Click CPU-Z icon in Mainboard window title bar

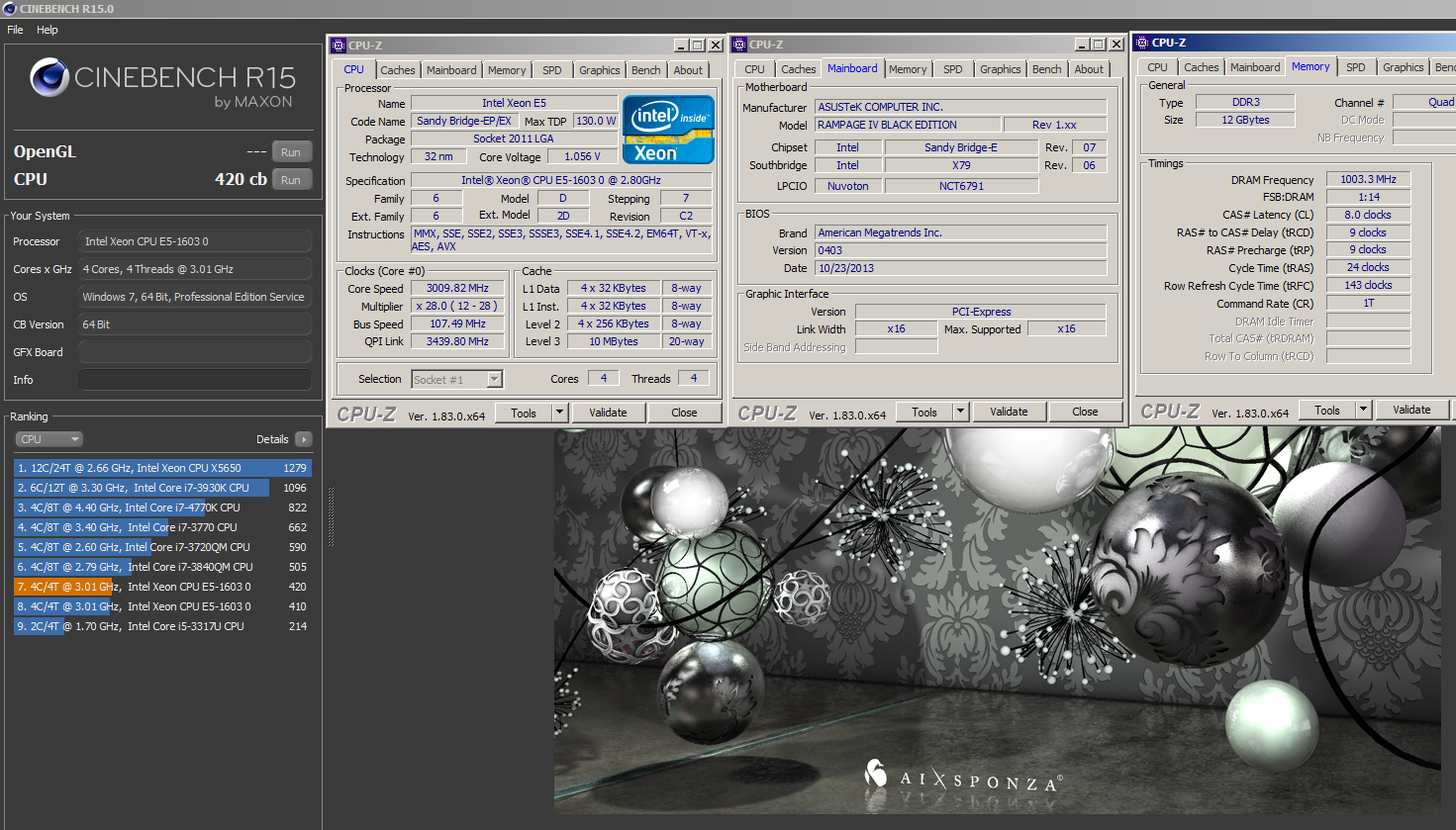[x=739, y=45]
